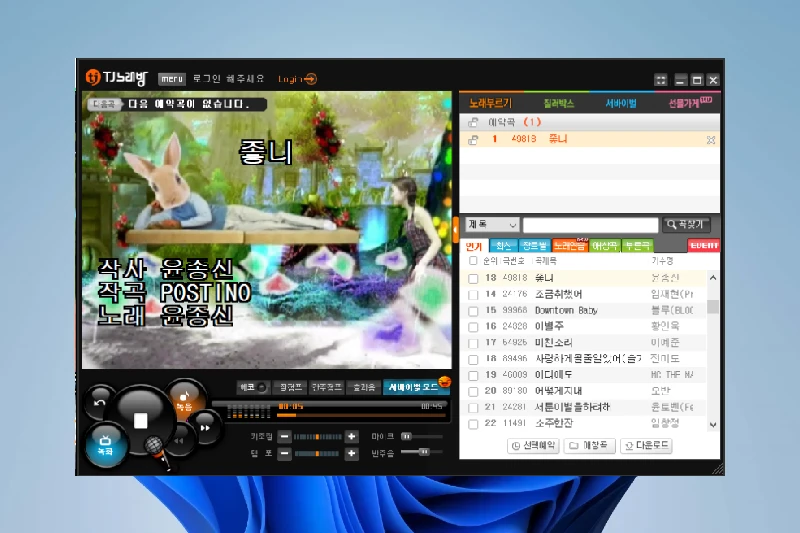Open the 제목 search type dropdown
Image resolution: width=800 pixels, height=533 pixels.
pyautogui.click(x=492, y=224)
